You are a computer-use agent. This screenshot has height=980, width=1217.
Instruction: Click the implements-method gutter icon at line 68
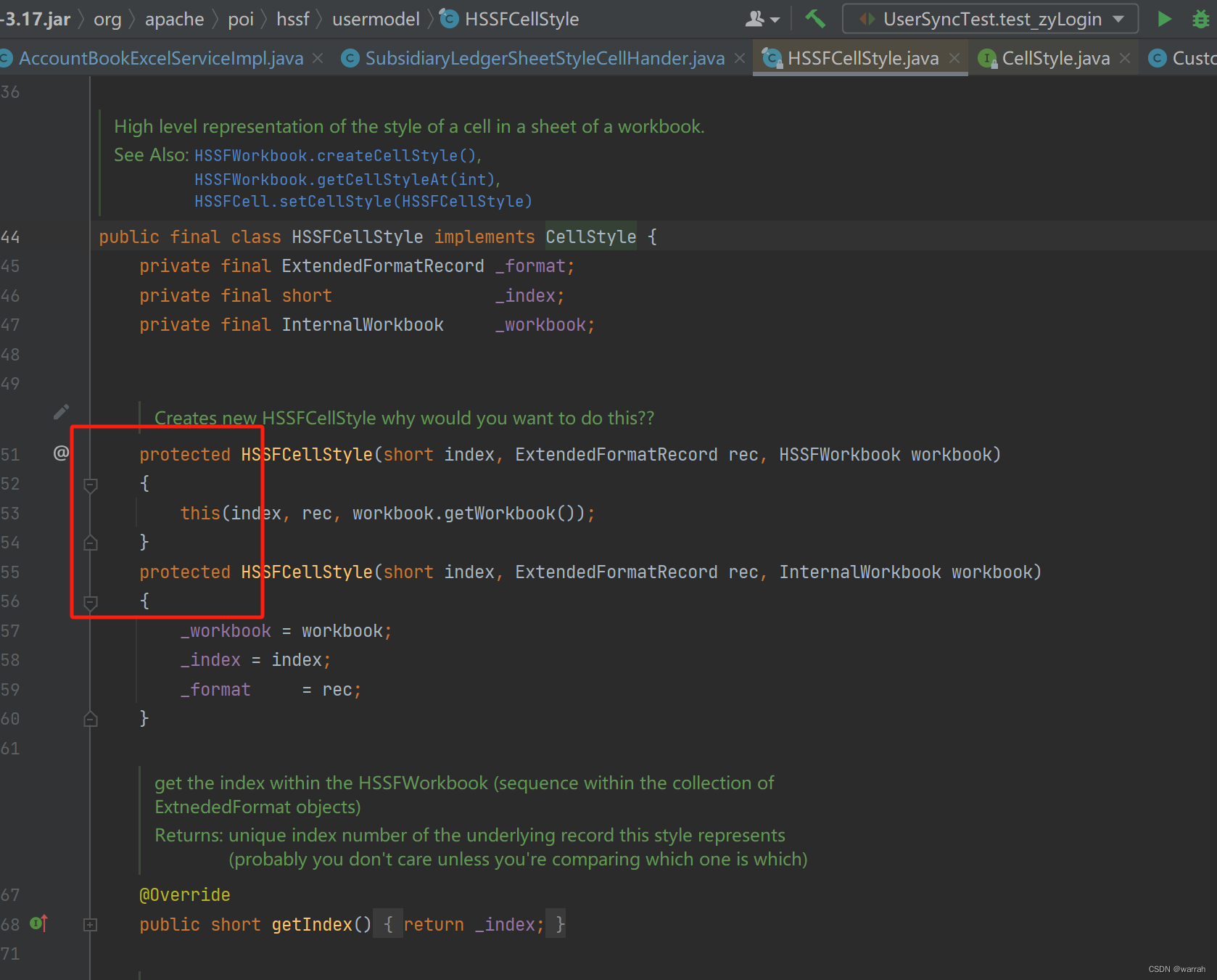39,923
